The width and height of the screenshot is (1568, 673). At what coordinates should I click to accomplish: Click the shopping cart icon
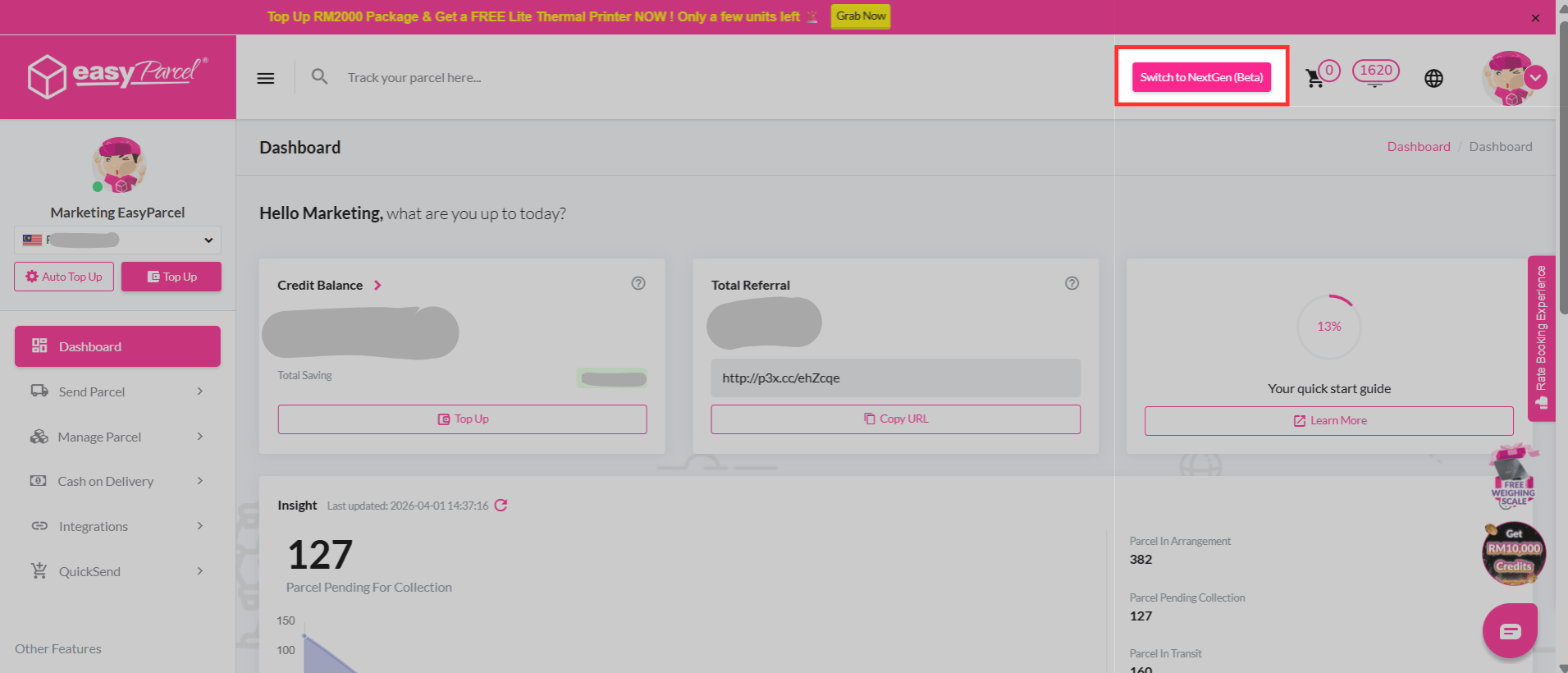(1314, 79)
